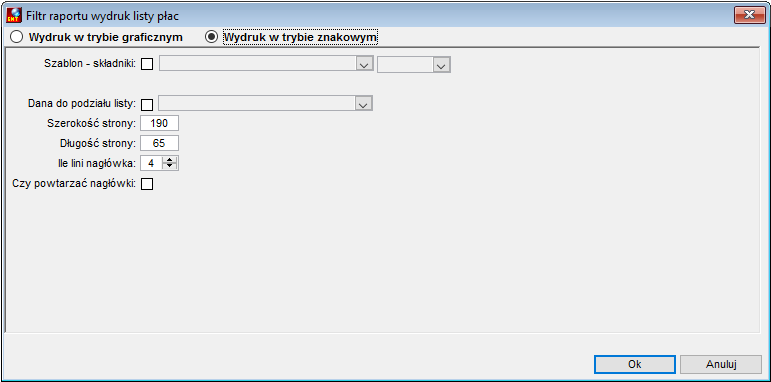Toggle Czy powtarzać nagłówki checkbox
Viewport: 771px width, 382px height.
(x=147, y=184)
